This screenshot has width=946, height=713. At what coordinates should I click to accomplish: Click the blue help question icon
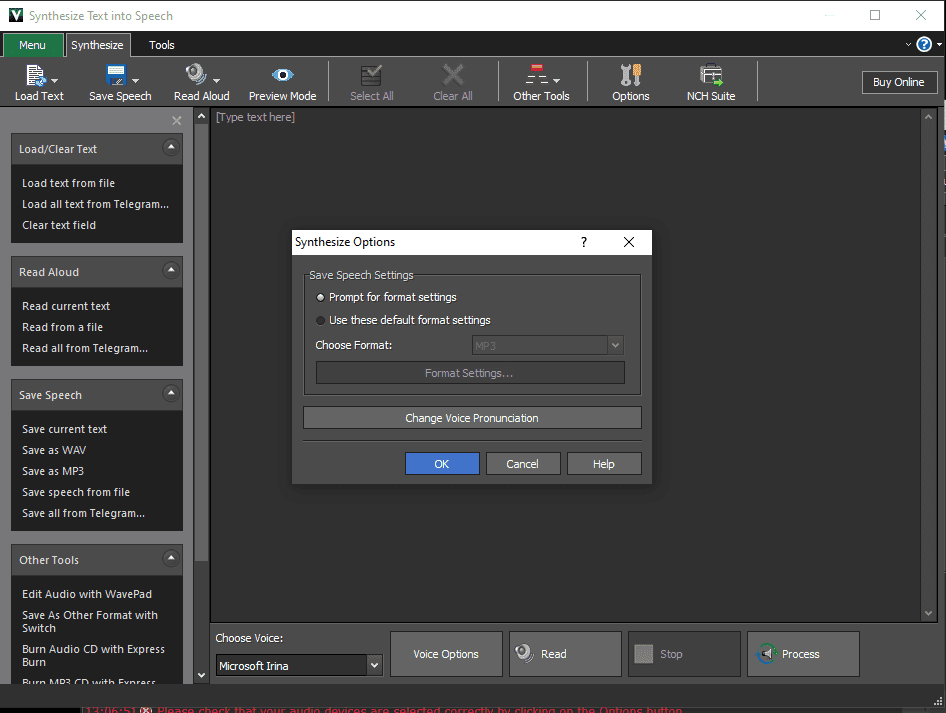tap(924, 45)
